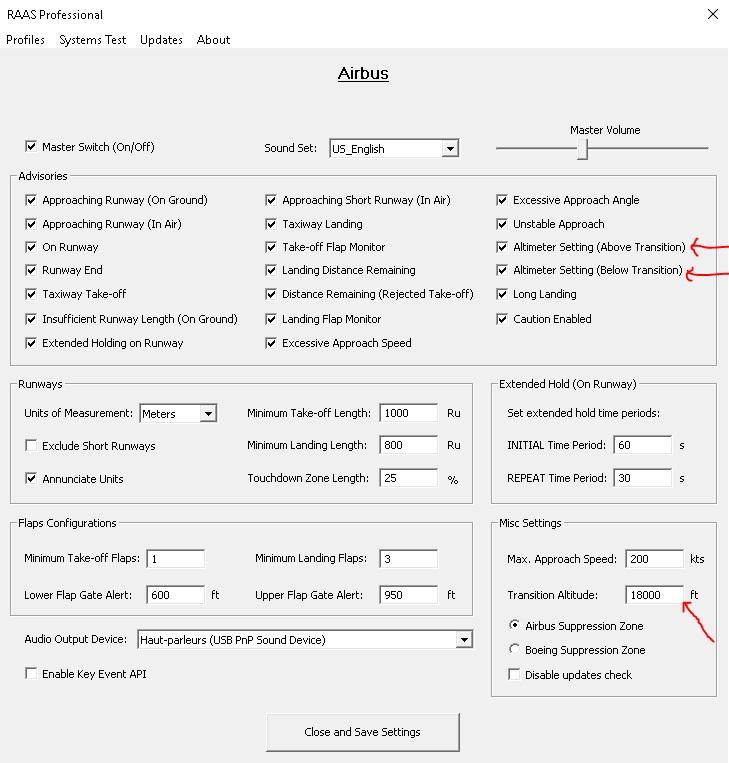The width and height of the screenshot is (729, 763).
Task: Uncheck Approaching Runway (On Ground)
Action: [31, 200]
